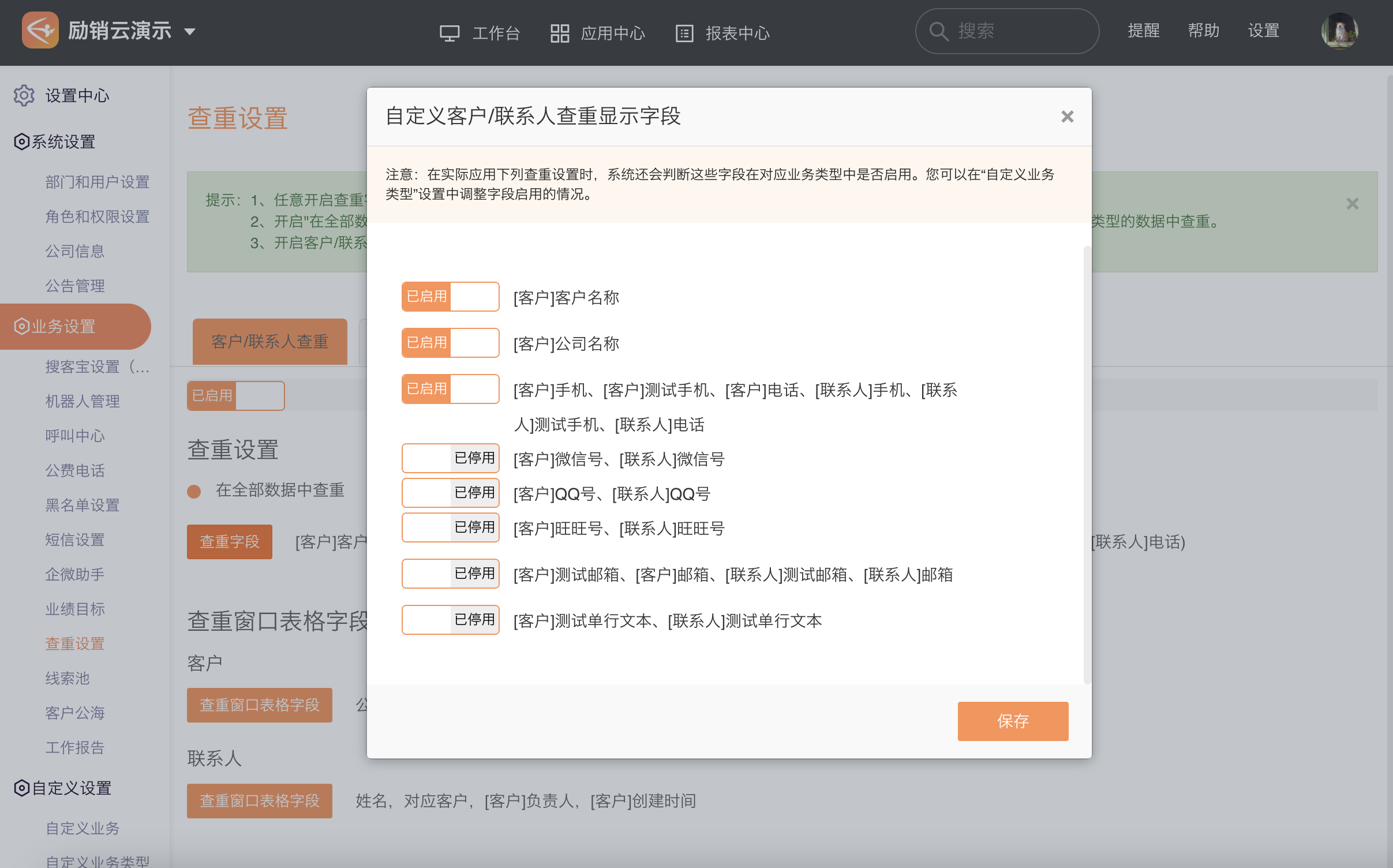Click the dialog's vertical scrollbar
Viewport: 1393px width, 868px height.
pyautogui.click(x=1087, y=465)
